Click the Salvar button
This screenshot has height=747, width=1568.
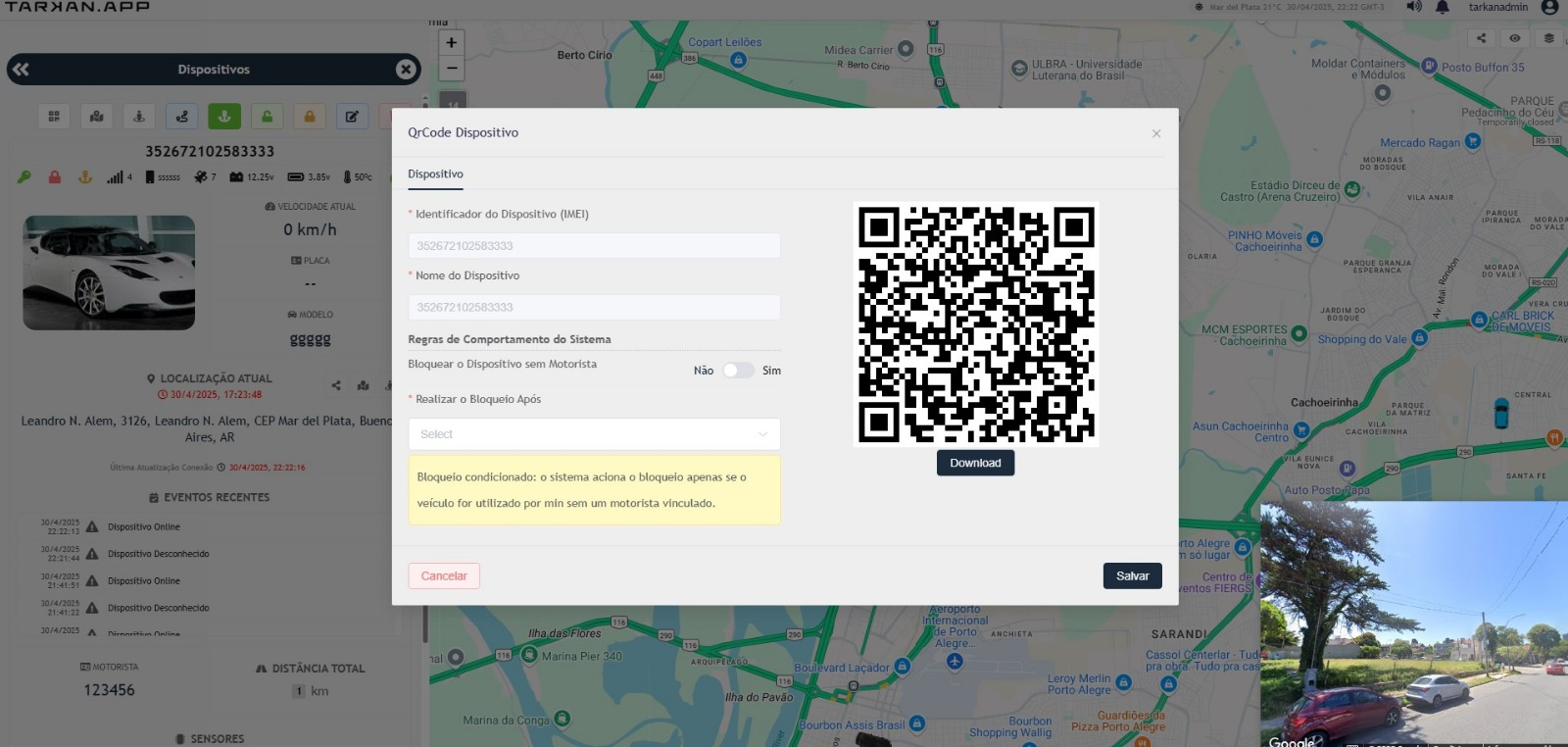[1132, 575]
